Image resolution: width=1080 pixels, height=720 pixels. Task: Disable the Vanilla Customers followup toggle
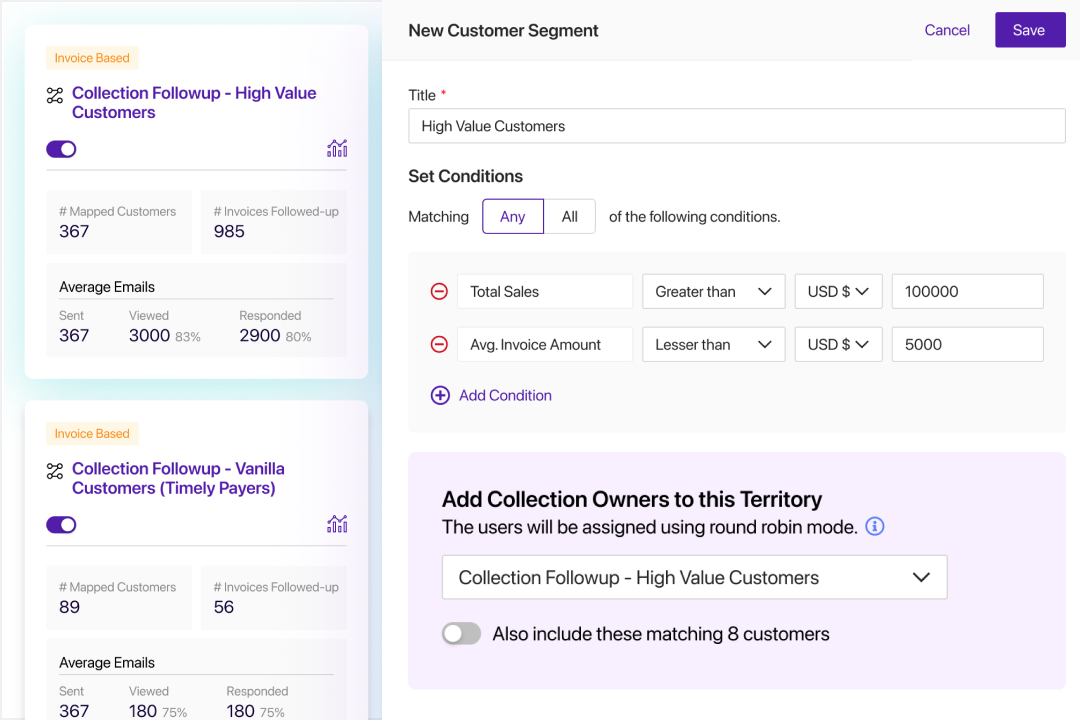[61, 525]
